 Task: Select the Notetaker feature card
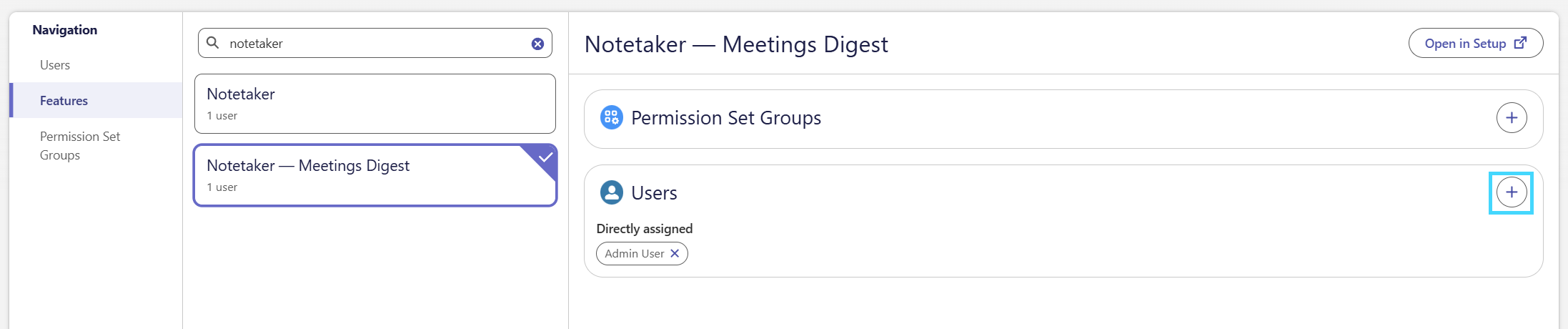coord(375,104)
